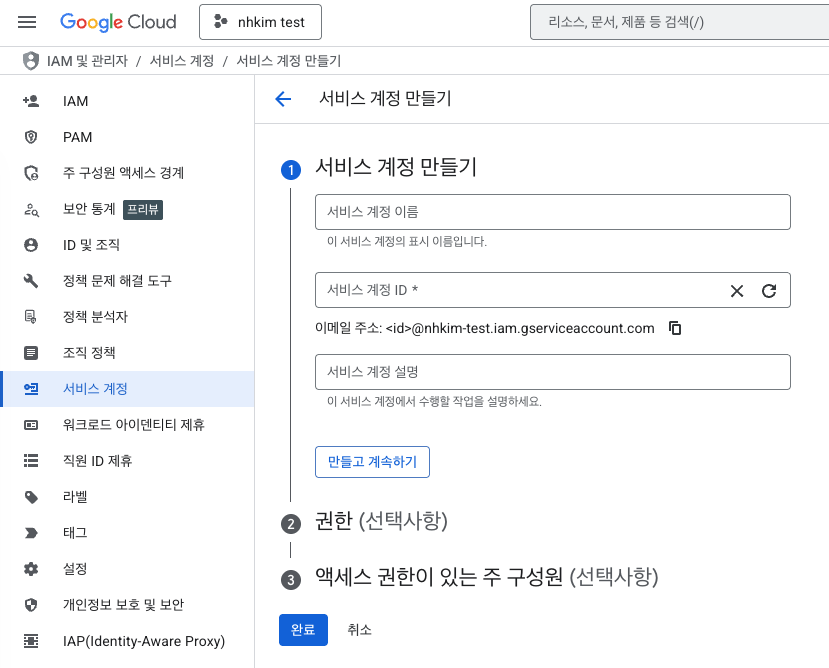Expand step 2 권한 section
The width and height of the screenshot is (829, 668).
pyautogui.click(x=381, y=522)
